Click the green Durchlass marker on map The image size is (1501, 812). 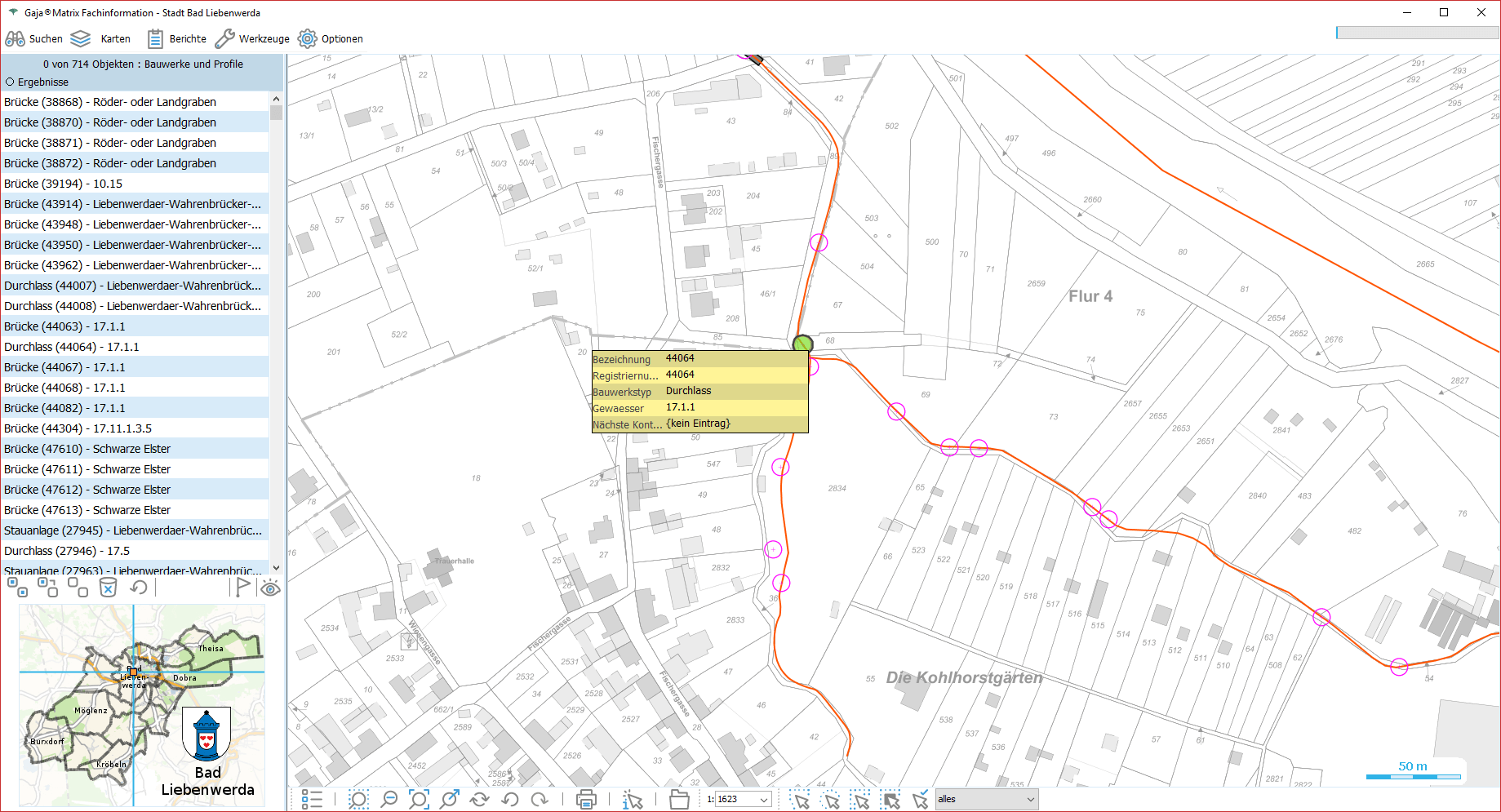point(803,344)
